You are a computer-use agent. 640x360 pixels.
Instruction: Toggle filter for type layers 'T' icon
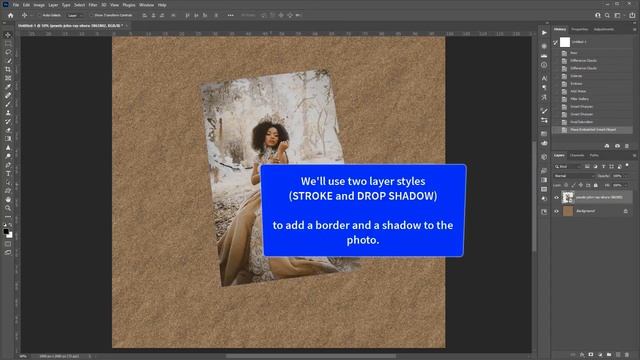pyautogui.click(x=603, y=167)
